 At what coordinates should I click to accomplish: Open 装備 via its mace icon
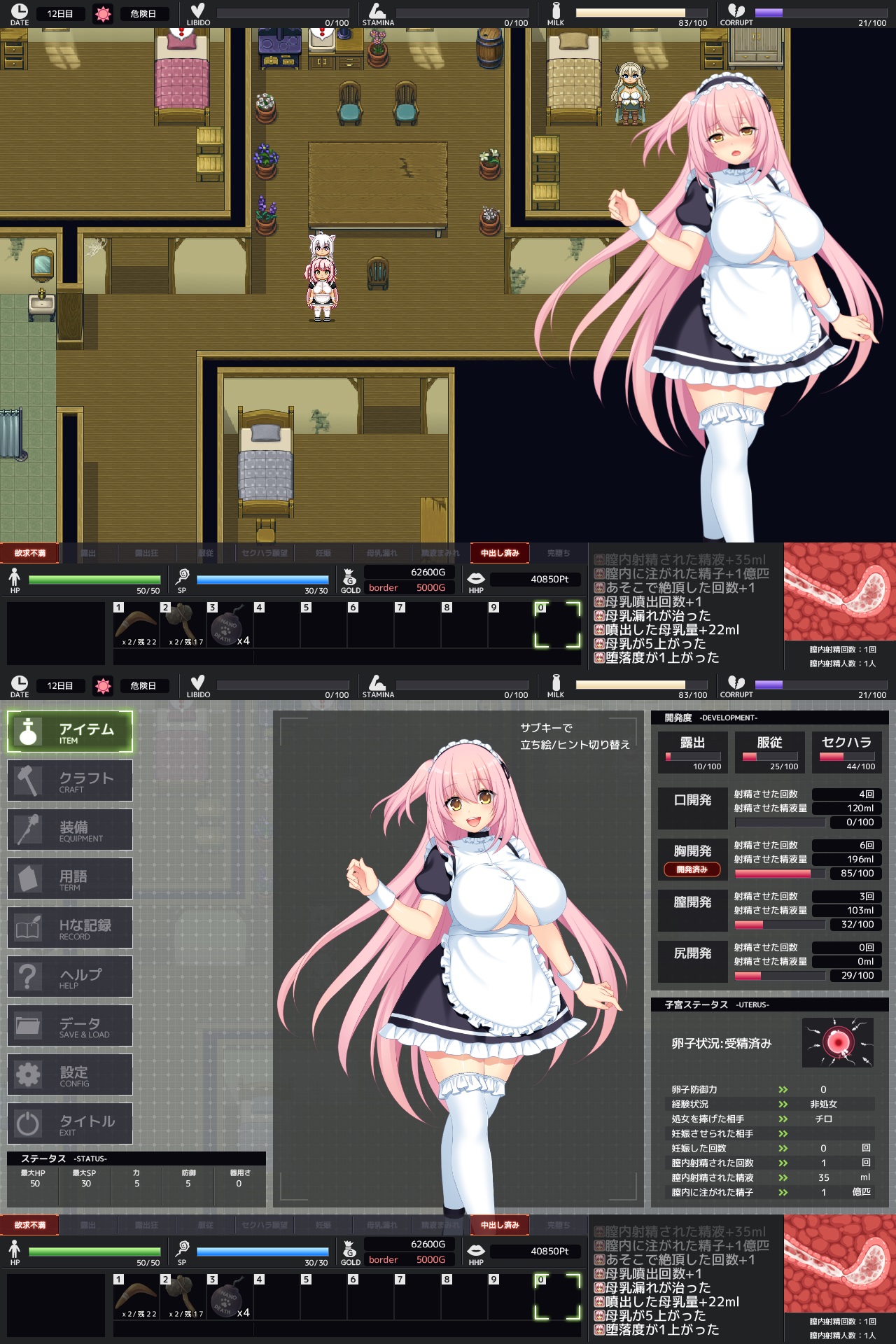click(x=28, y=829)
